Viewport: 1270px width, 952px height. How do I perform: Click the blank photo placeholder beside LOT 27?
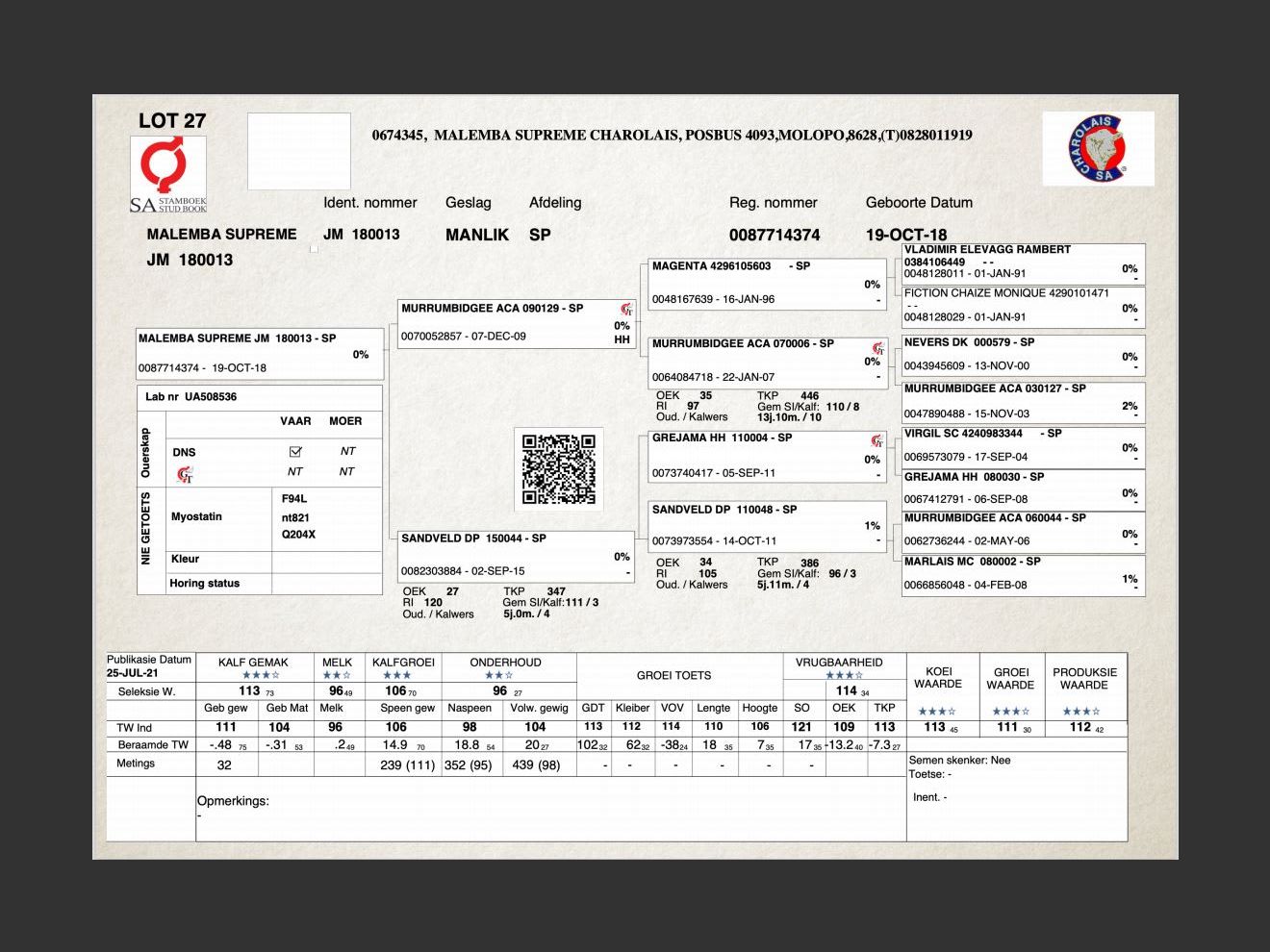click(x=299, y=151)
